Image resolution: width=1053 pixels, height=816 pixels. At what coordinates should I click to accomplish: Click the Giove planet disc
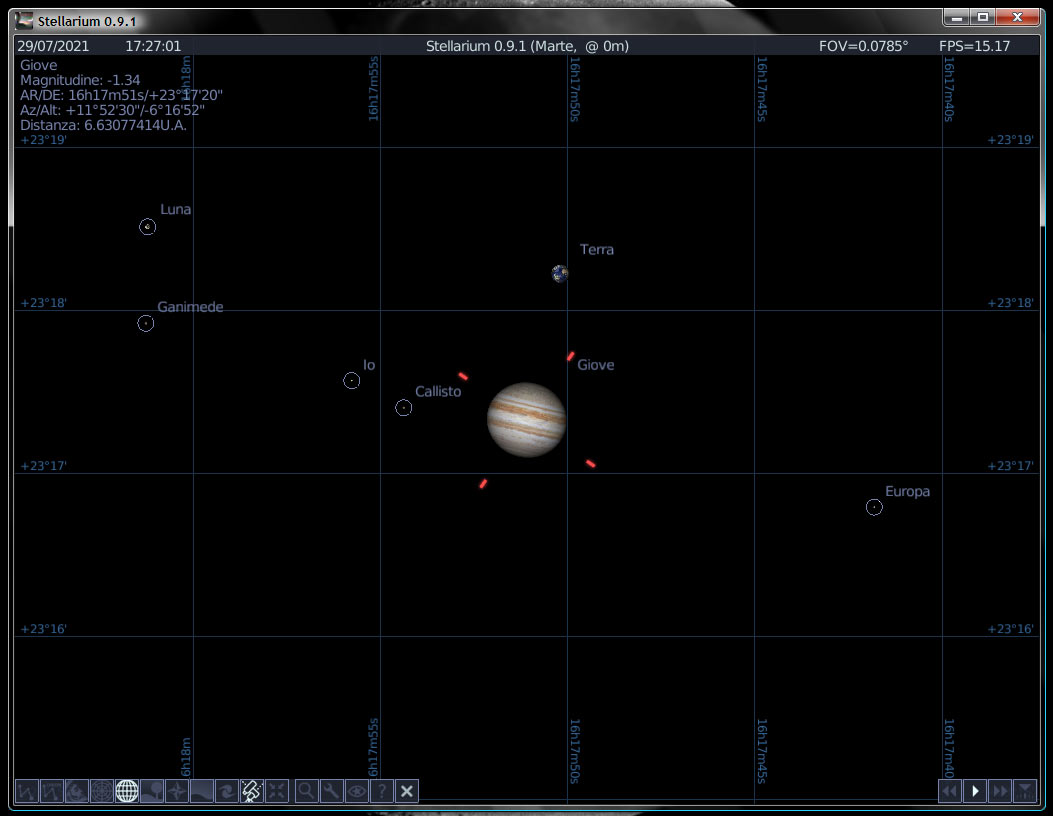(x=526, y=420)
